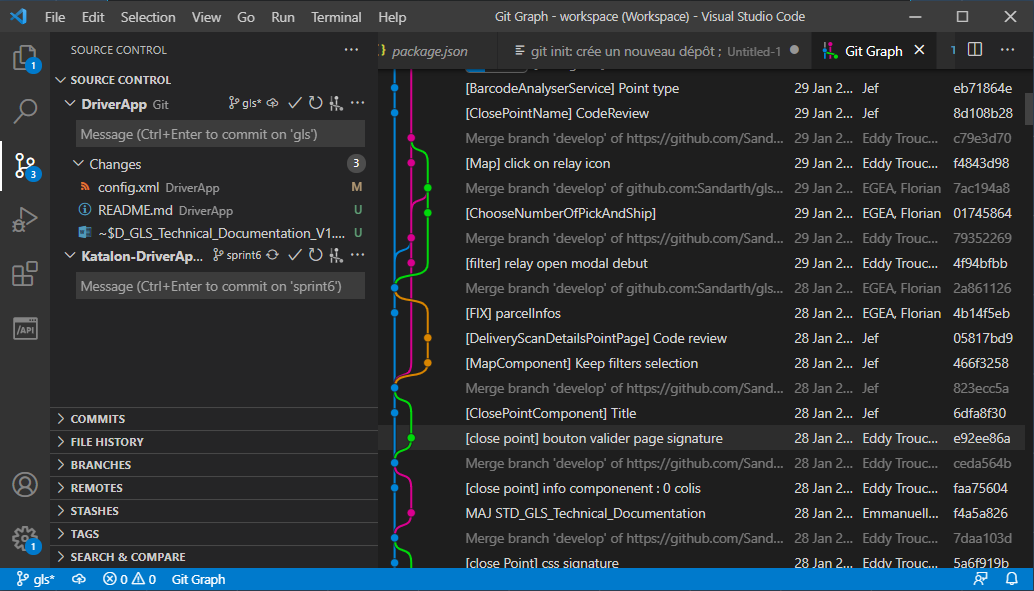This screenshot has width=1034, height=591.
Task: Collapse the Changes group
Action: coord(78,164)
